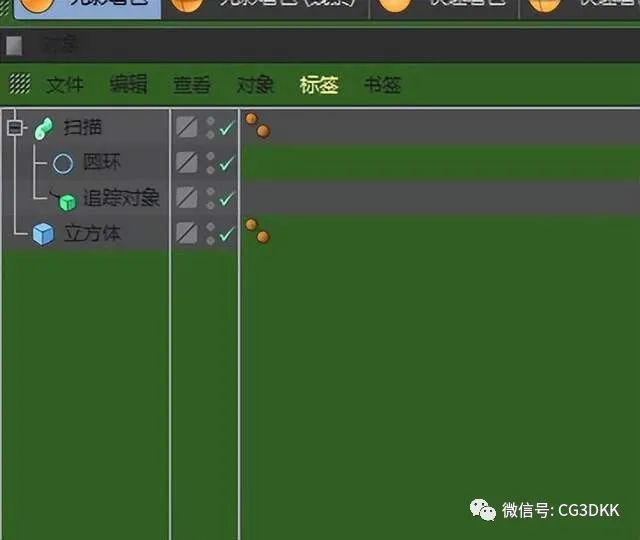Viewport: 640px width, 540px height.
Task: Click the blue cube icon beside 立方体
Action: coord(43,234)
